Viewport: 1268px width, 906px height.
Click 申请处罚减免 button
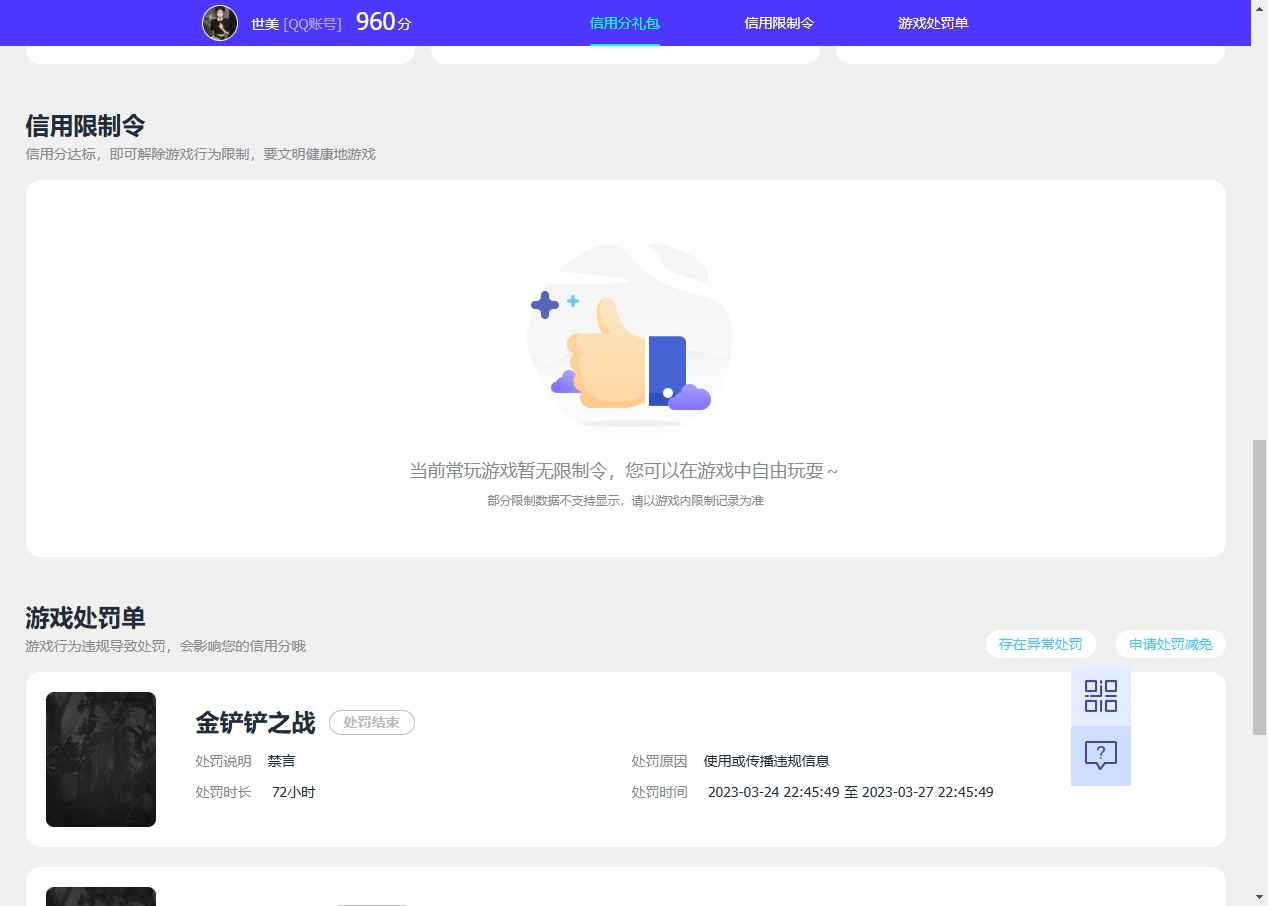[x=1170, y=644]
